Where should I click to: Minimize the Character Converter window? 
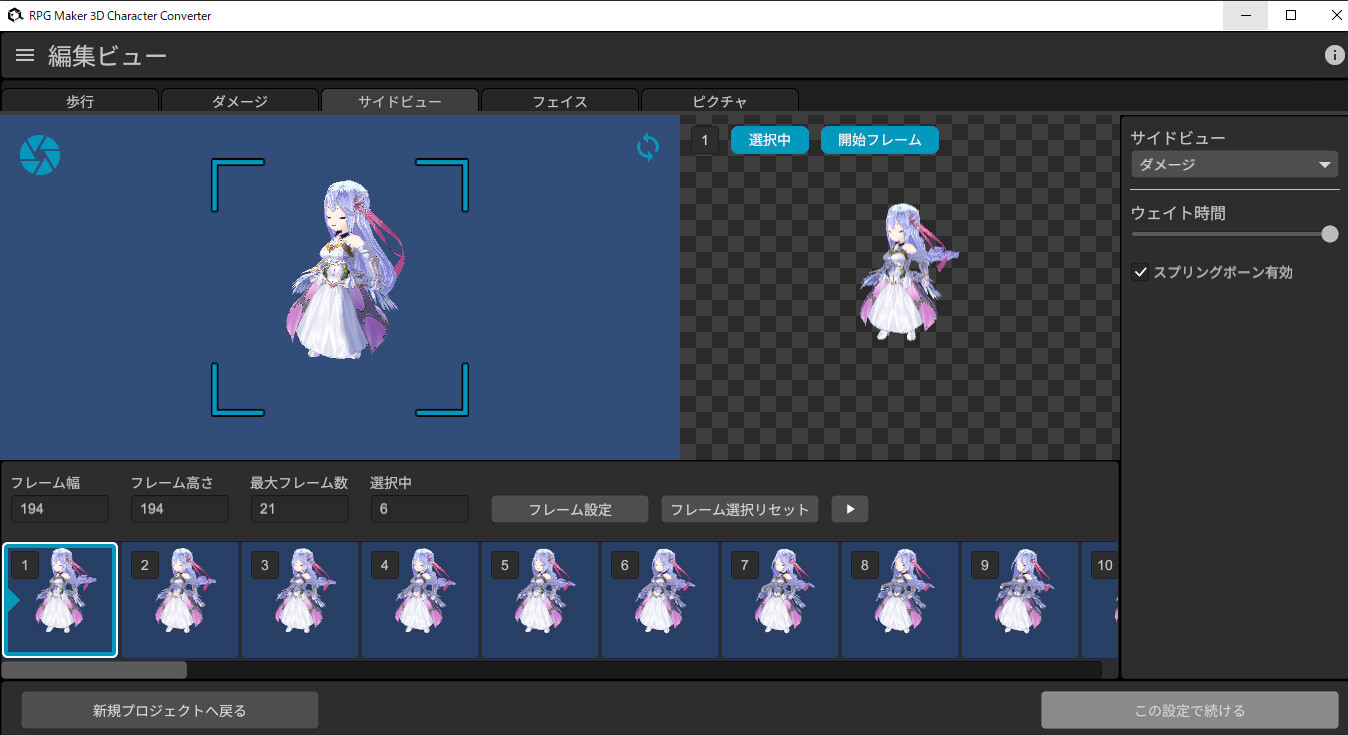tap(1246, 15)
